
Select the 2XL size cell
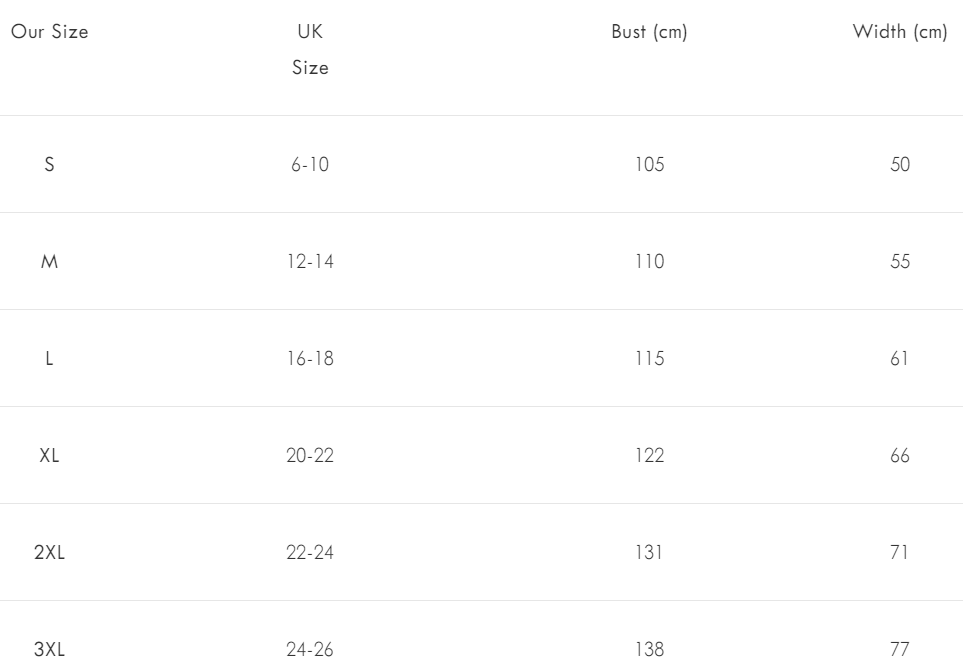49,553
